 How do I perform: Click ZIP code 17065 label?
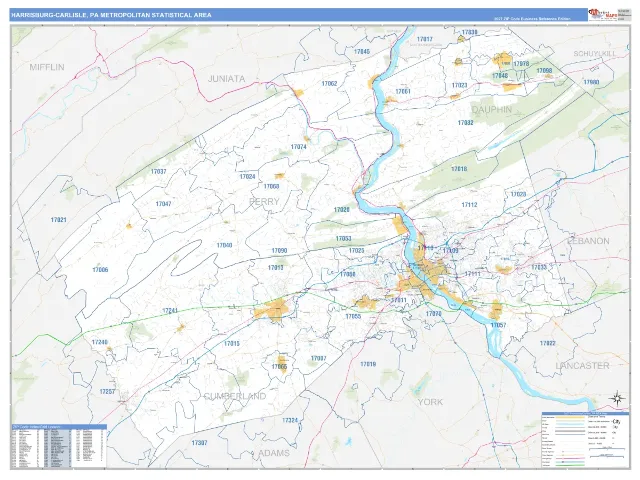pyautogui.click(x=280, y=367)
